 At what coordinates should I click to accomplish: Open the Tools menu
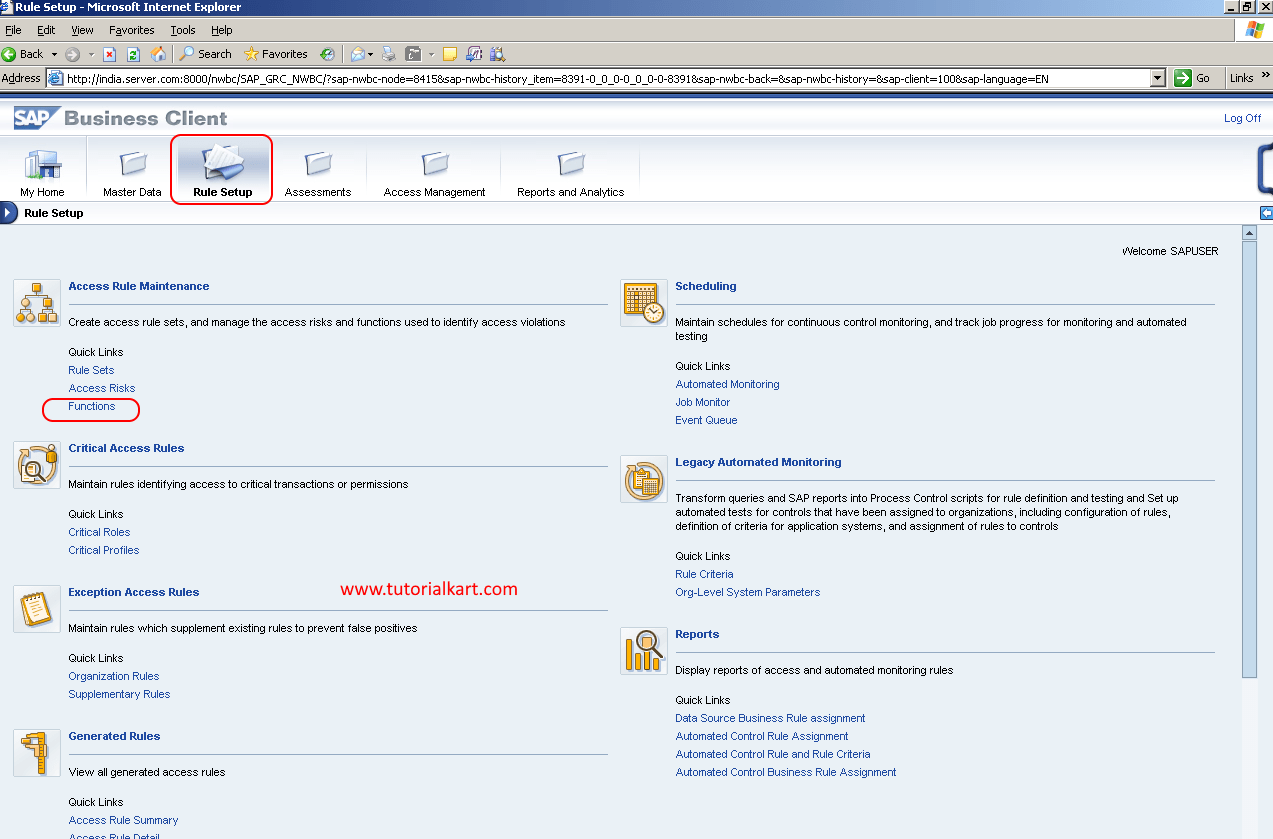[182, 30]
